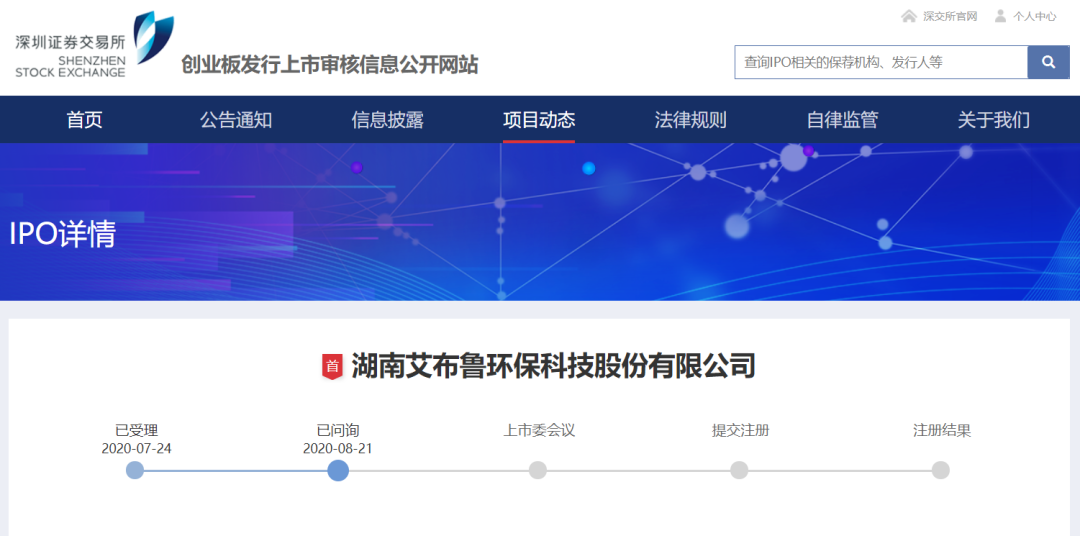Open the 自律监管 menu

click(842, 120)
